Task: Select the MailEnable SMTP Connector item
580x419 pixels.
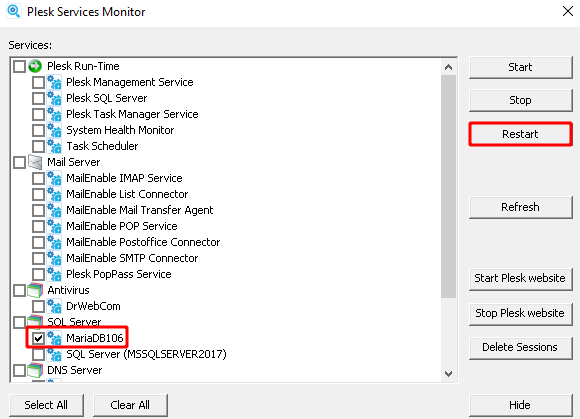Action: point(132,258)
